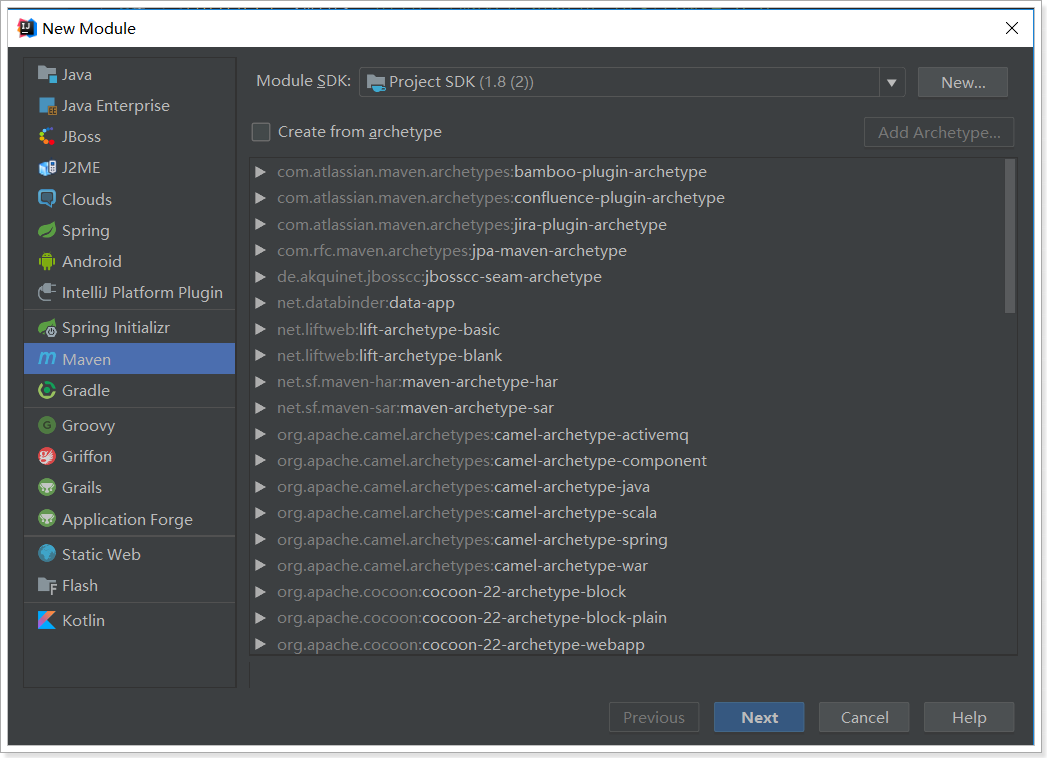Click the Spring Initializr icon

tap(46, 328)
